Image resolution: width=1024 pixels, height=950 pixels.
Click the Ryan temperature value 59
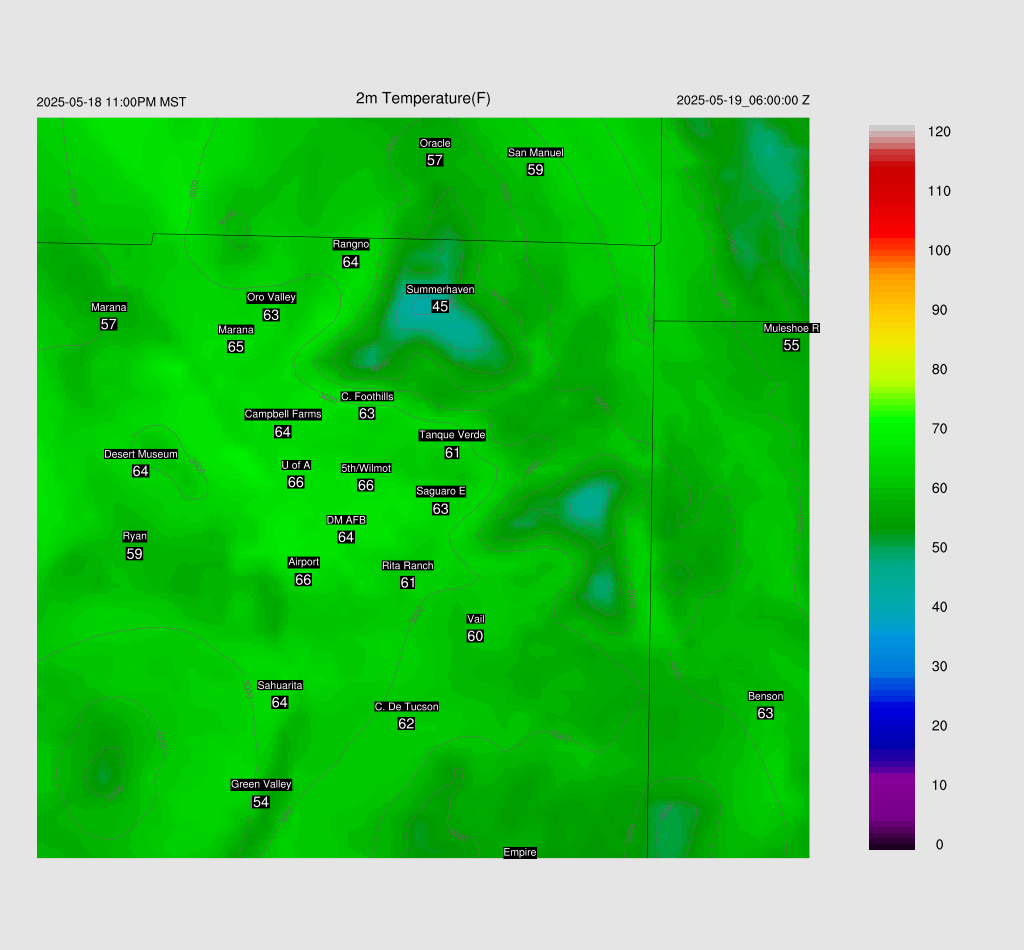click(x=135, y=554)
